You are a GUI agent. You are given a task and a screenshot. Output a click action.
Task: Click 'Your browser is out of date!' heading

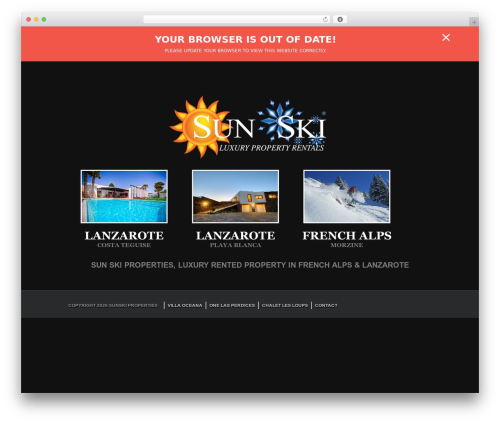[245, 39]
